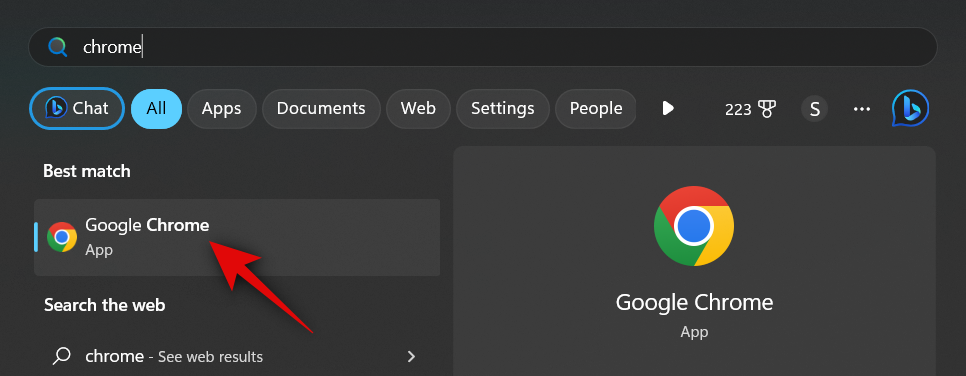Select the All filter tab
This screenshot has height=376, width=966.
click(156, 108)
